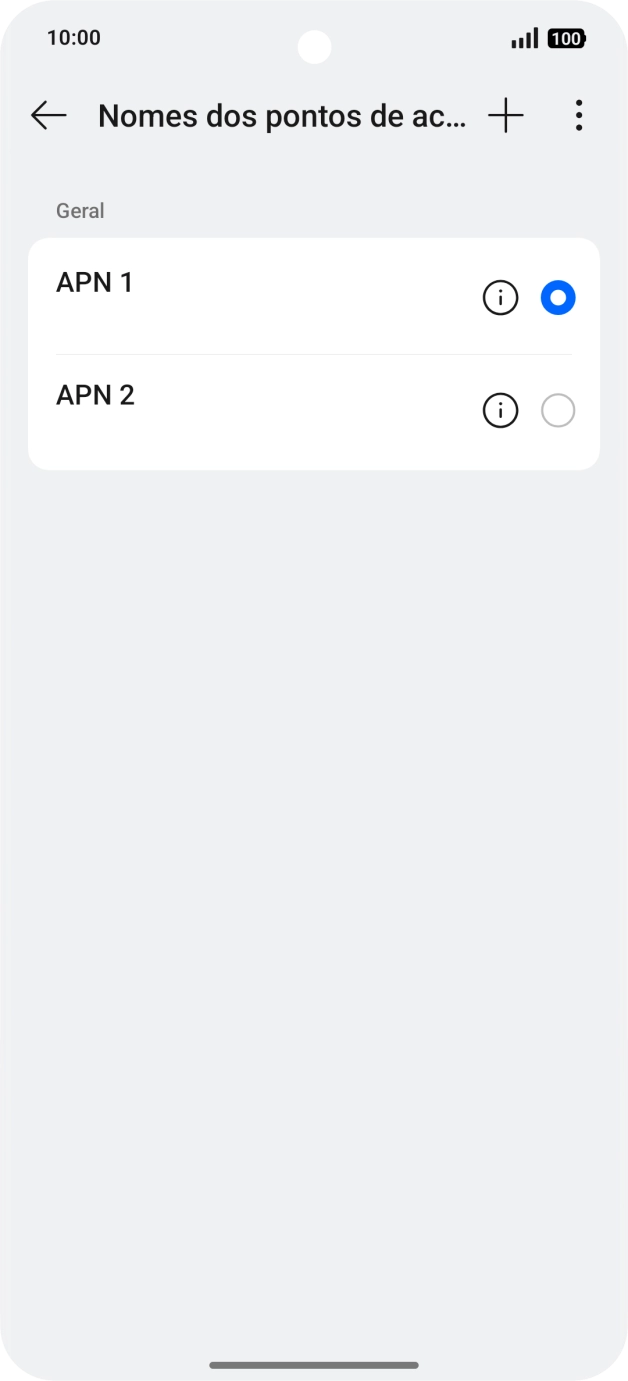This screenshot has width=628, height=1381.
Task: Tap the APN 1 label
Action: (x=95, y=283)
